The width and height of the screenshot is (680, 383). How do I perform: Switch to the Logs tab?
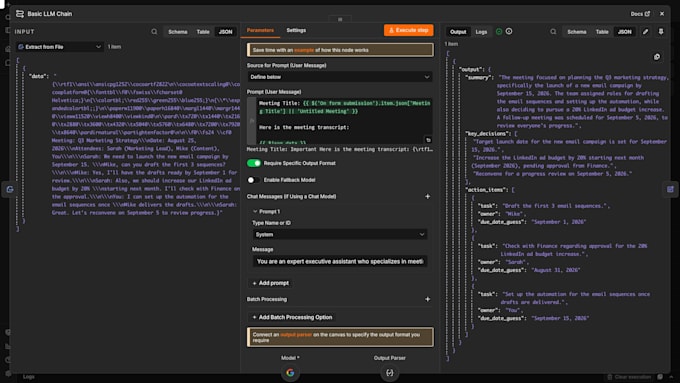point(481,32)
